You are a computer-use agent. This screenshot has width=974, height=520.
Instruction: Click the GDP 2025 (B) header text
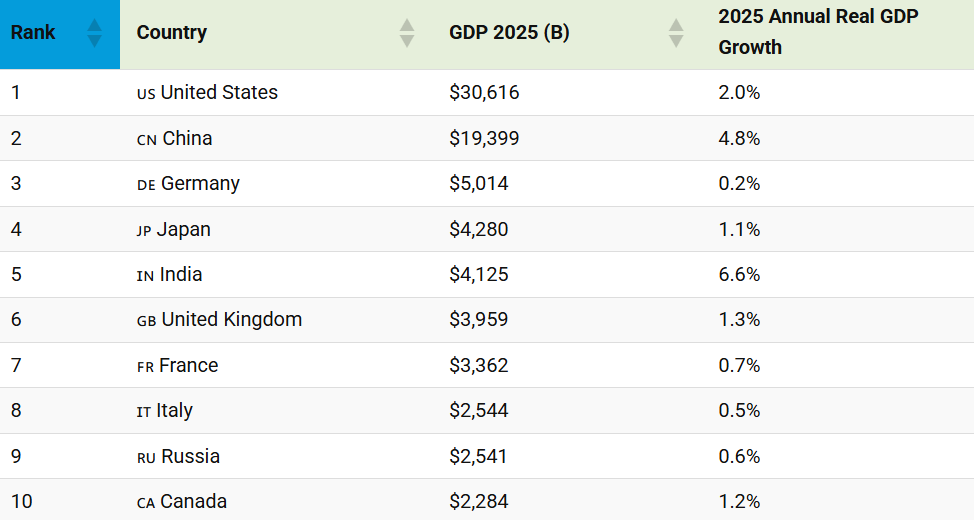509,33
